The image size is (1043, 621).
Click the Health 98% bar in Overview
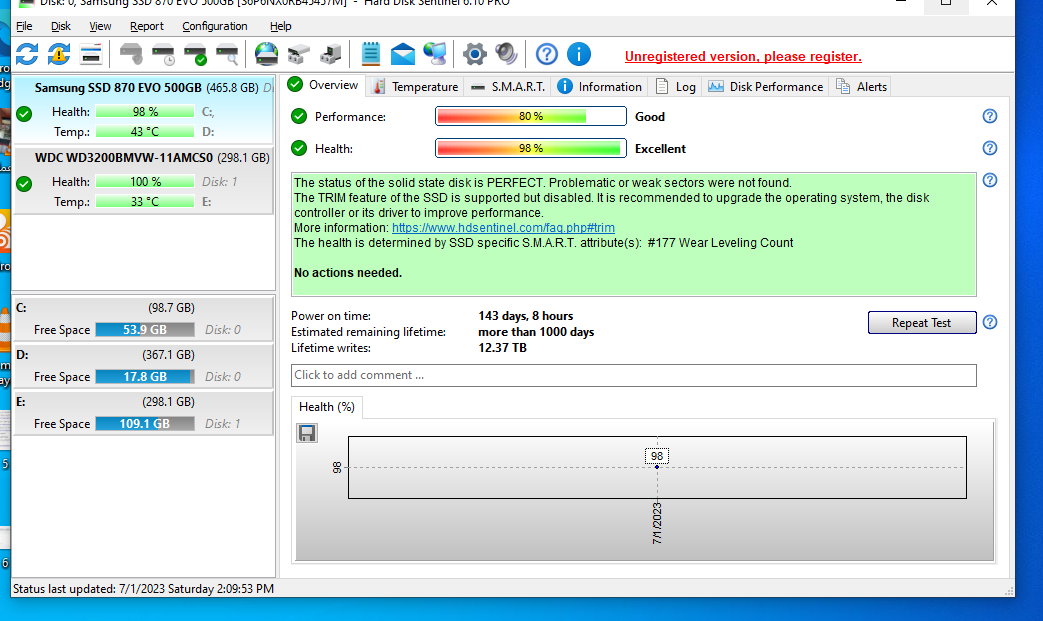[x=530, y=148]
